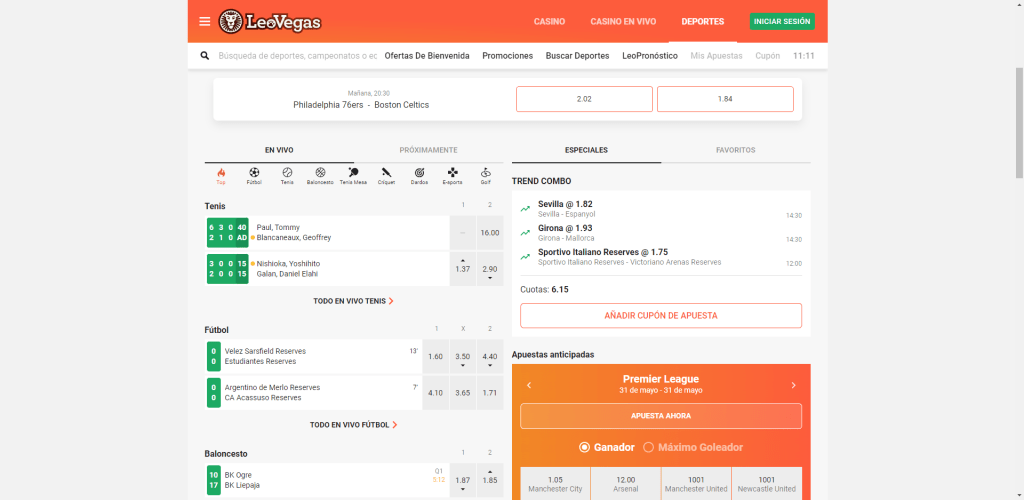Switch to the Próximamente tab
The height and width of the screenshot is (500, 1024).
pos(428,150)
